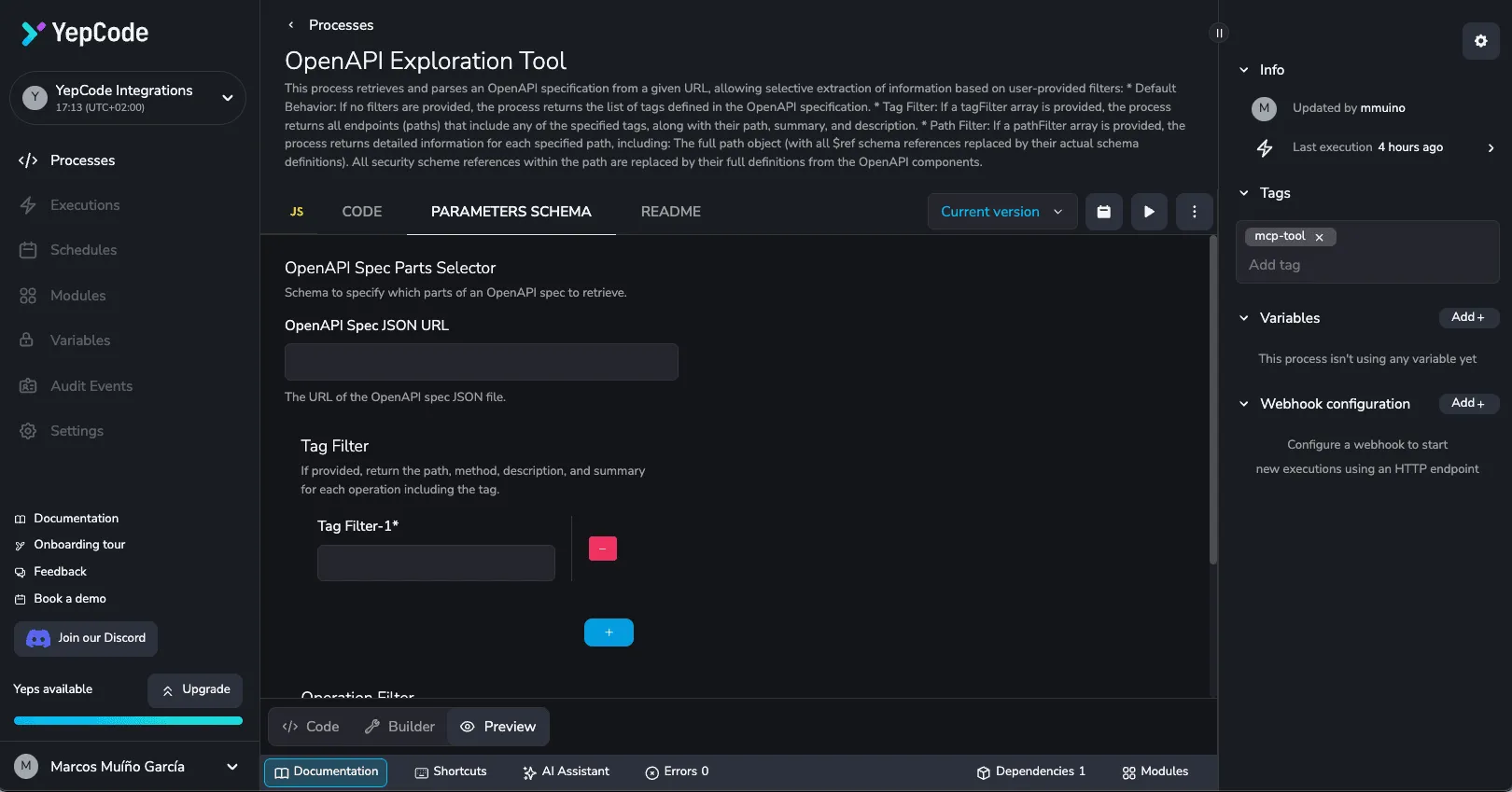Open the CODE tab
This screenshot has height=792, width=1512.
(361, 212)
